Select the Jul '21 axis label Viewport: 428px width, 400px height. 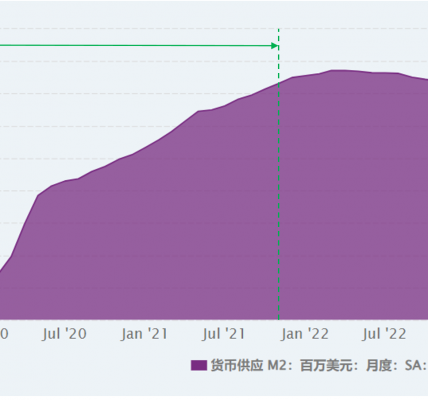click(223, 334)
